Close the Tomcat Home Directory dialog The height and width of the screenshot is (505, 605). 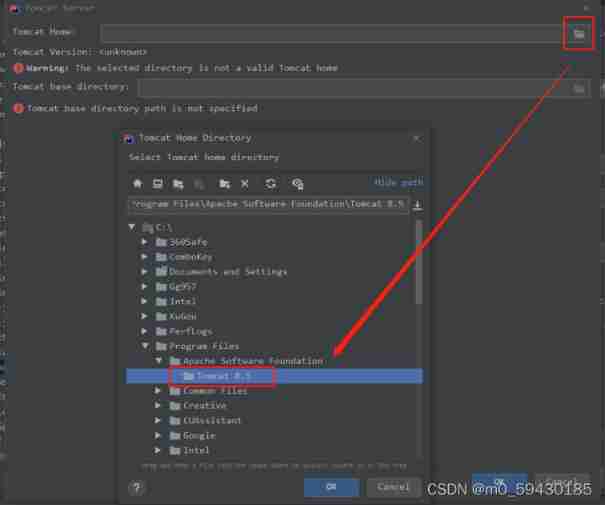point(416,138)
